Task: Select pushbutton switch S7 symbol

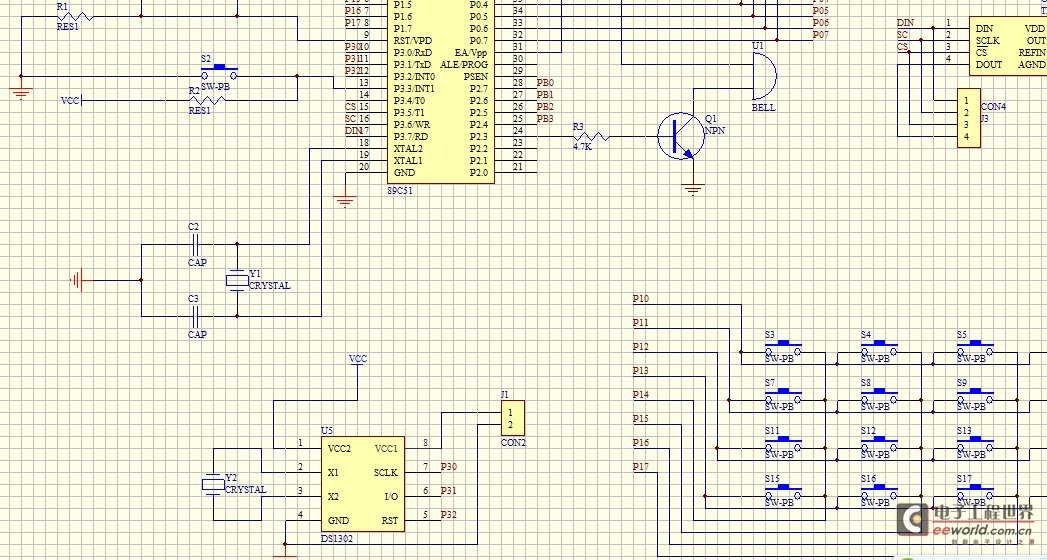Action: pyautogui.click(x=783, y=395)
